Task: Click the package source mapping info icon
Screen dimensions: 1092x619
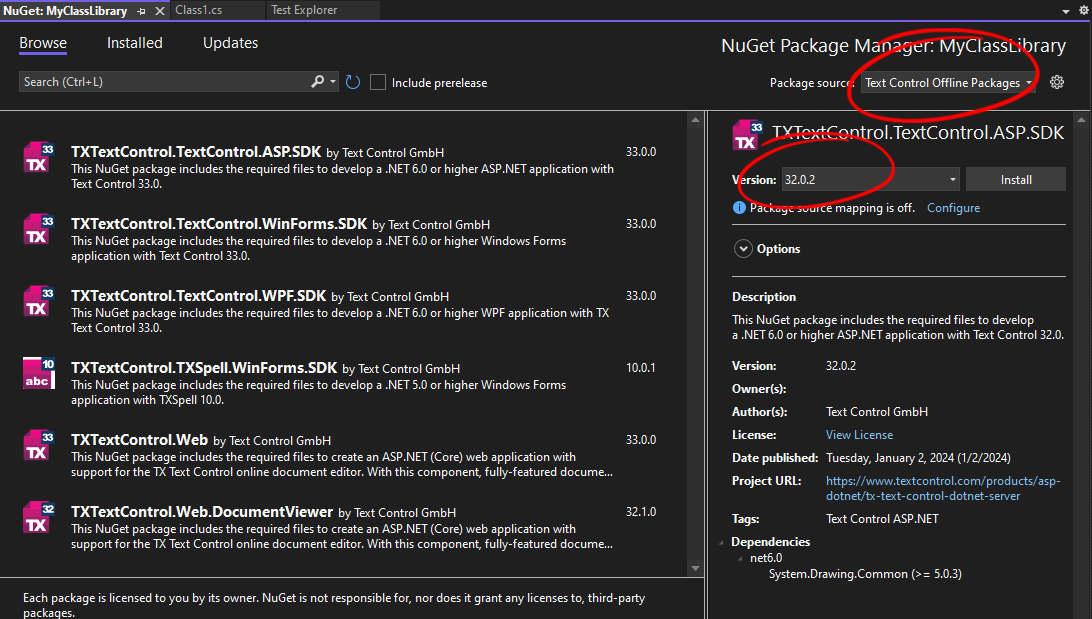Action: (x=739, y=207)
